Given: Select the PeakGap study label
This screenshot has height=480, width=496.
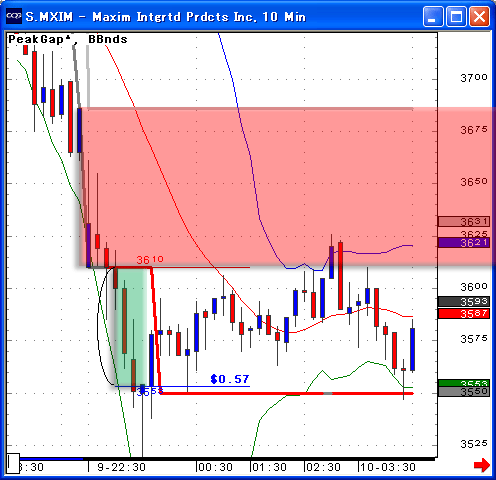Looking at the screenshot, I should click(39, 39).
